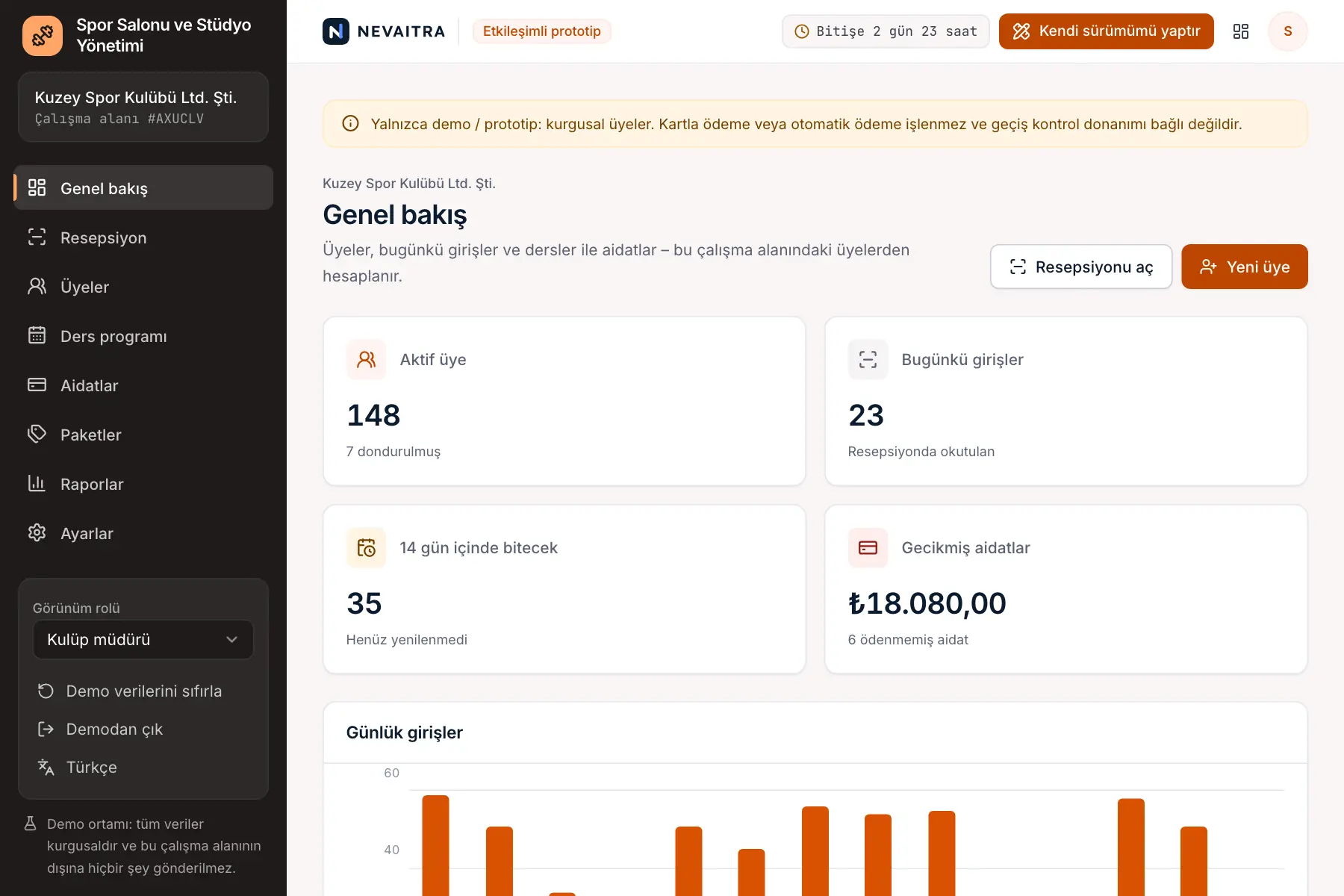The image size is (1344, 896).
Task: Open the Paketler section
Action: (x=143, y=435)
